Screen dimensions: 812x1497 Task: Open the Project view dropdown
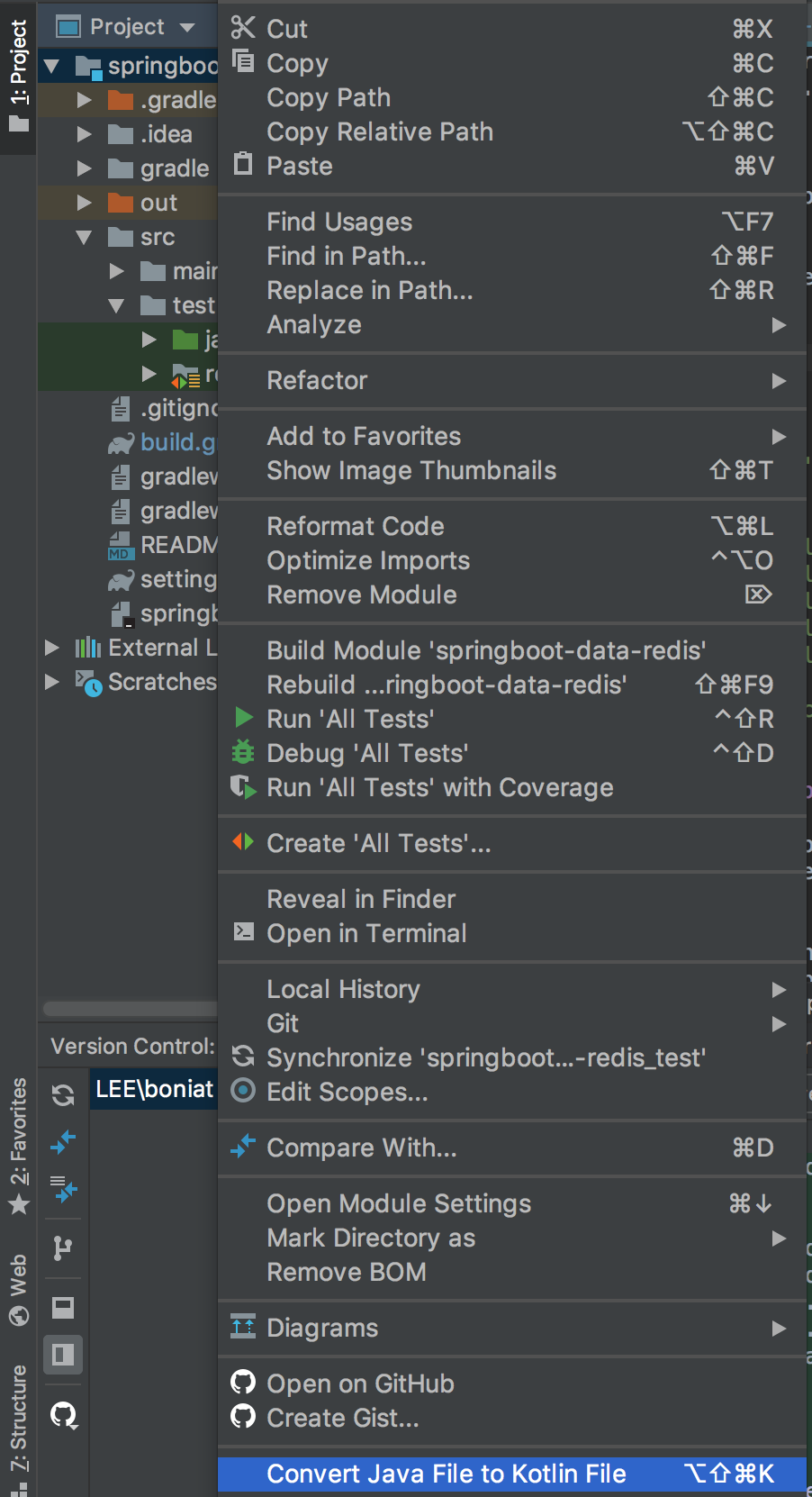click(187, 27)
